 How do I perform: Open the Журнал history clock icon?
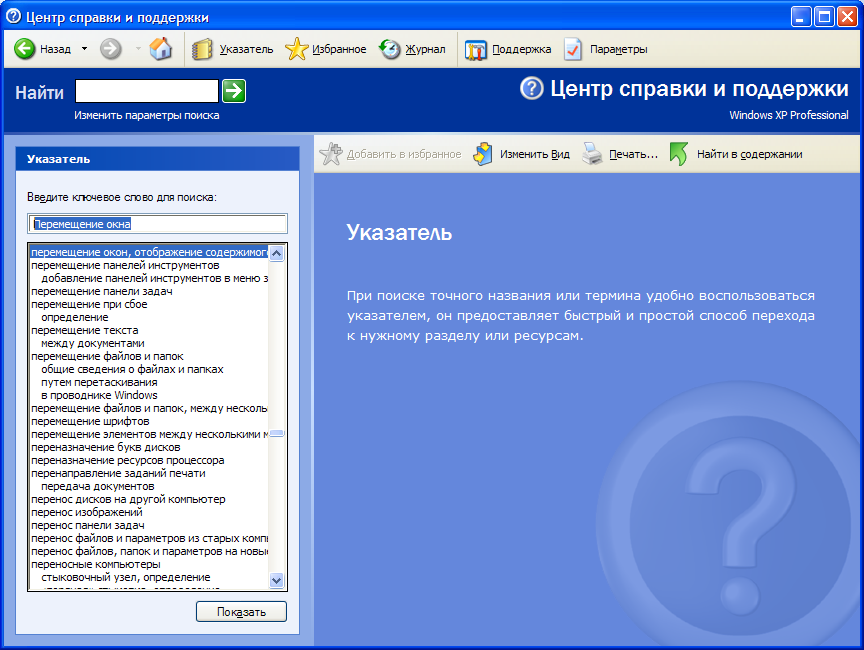point(390,49)
